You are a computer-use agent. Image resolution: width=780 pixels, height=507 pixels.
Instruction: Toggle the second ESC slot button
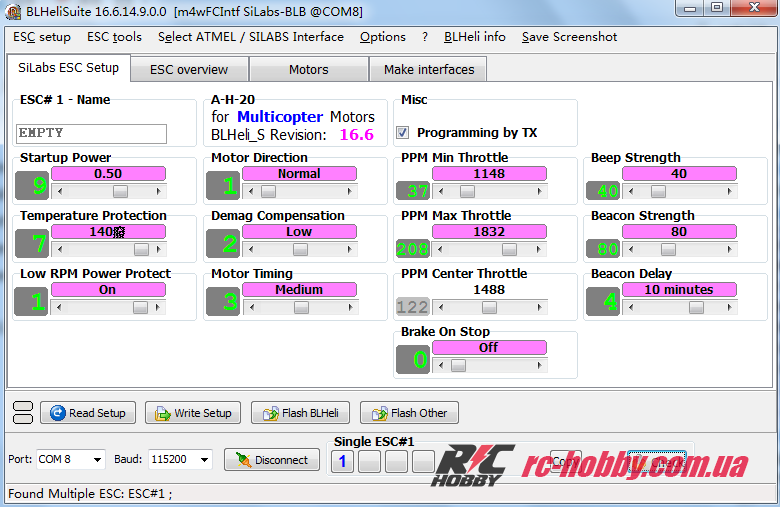pyautogui.click(x=369, y=461)
